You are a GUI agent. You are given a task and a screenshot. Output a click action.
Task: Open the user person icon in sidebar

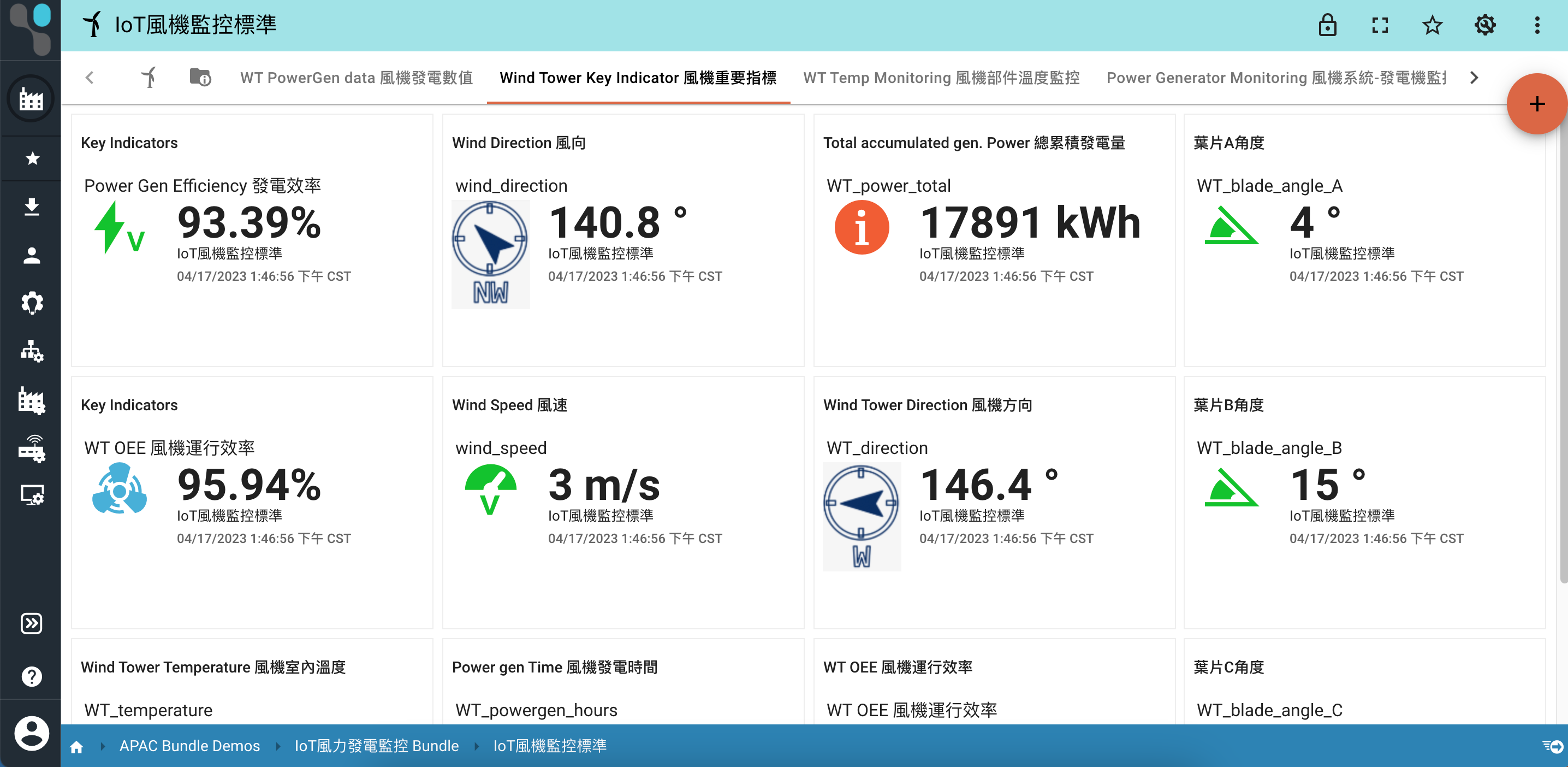32,255
